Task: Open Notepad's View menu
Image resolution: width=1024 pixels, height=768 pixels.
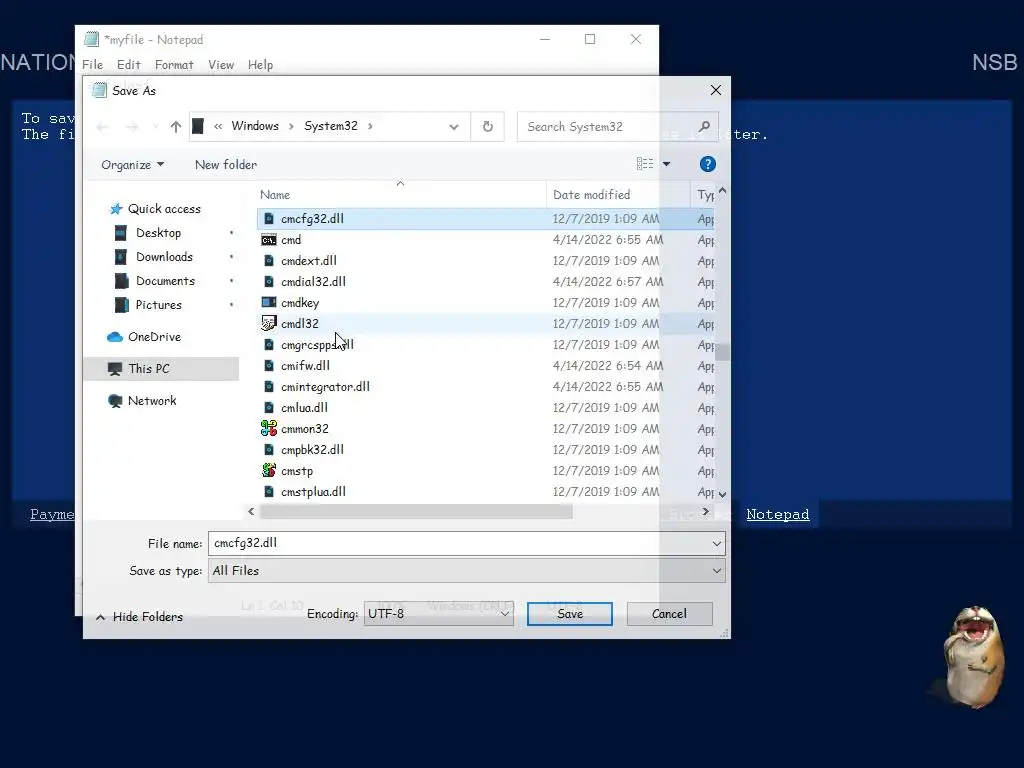Action: click(x=221, y=65)
